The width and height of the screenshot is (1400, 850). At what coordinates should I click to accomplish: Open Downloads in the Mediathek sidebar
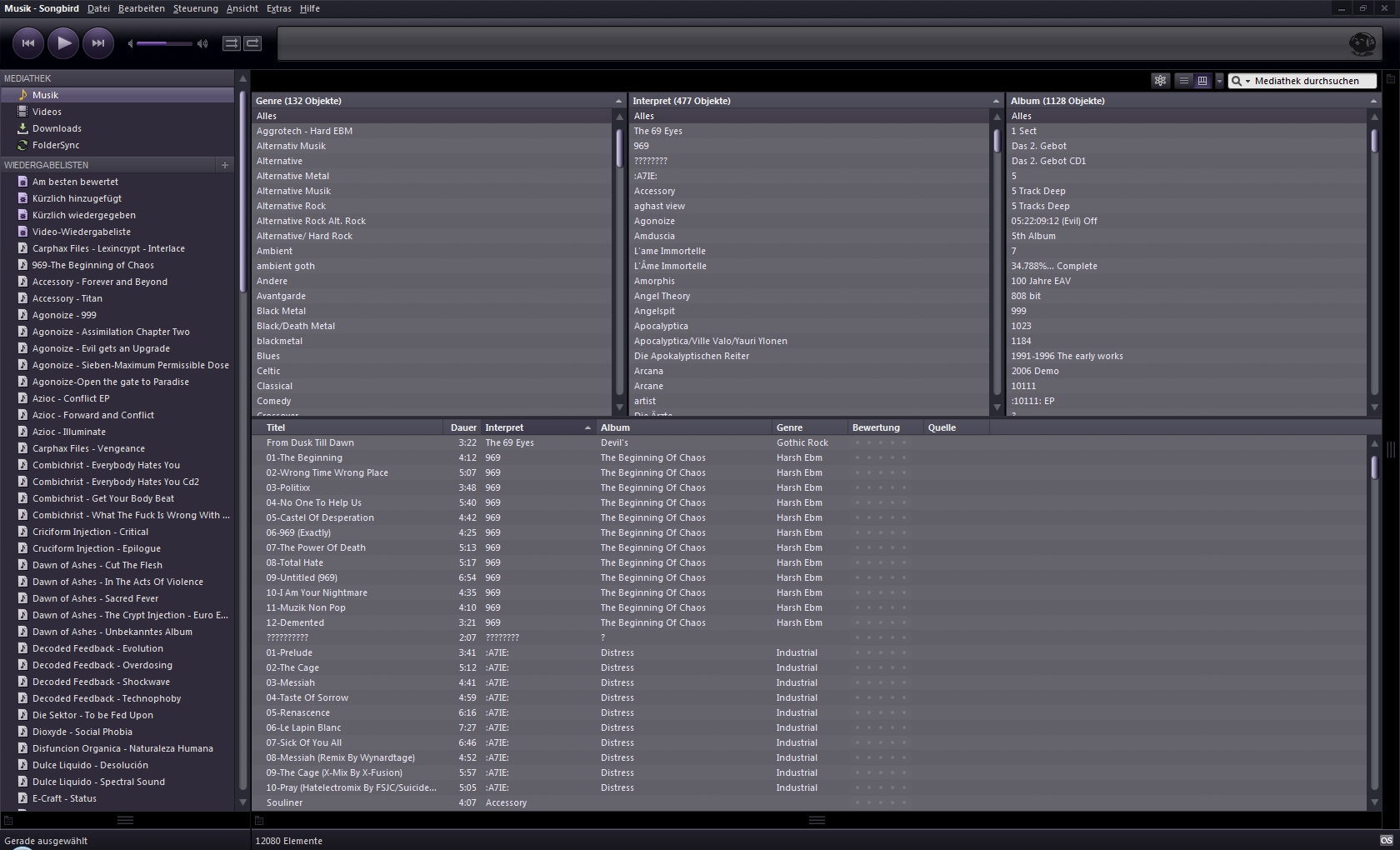coord(57,128)
